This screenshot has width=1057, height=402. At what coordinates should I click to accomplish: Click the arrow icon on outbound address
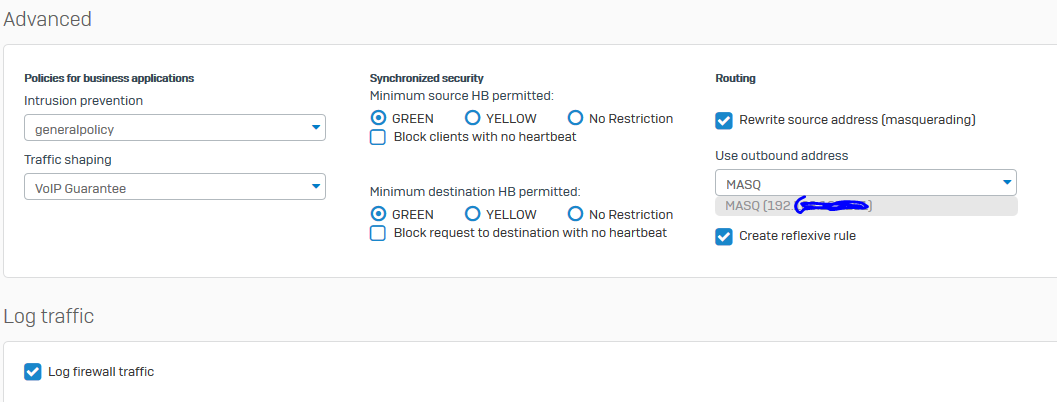point(1006,183)
